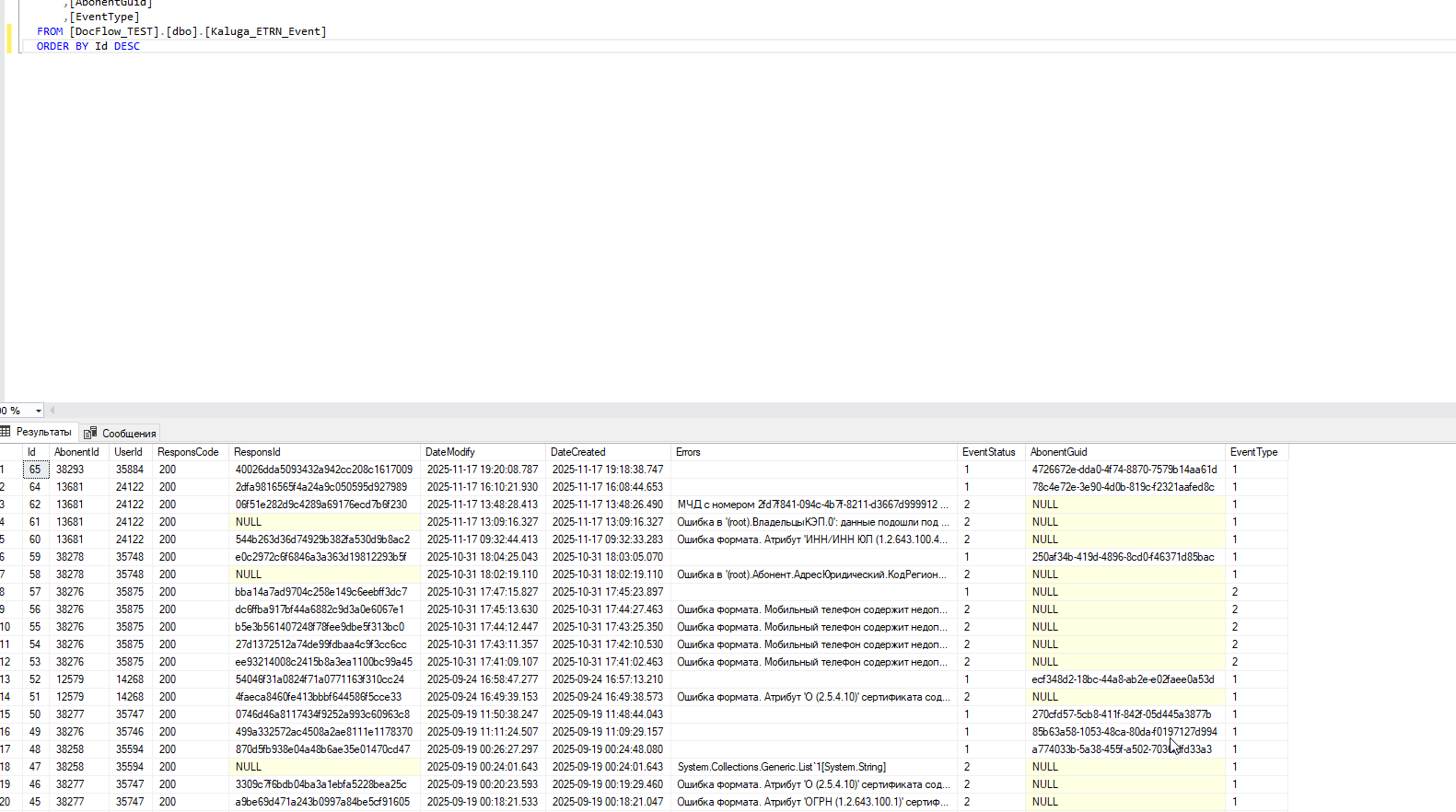Select AbonentId cell 38293
The width and height of the screenshot is (1456, 812).
click(x=78, y=470)
